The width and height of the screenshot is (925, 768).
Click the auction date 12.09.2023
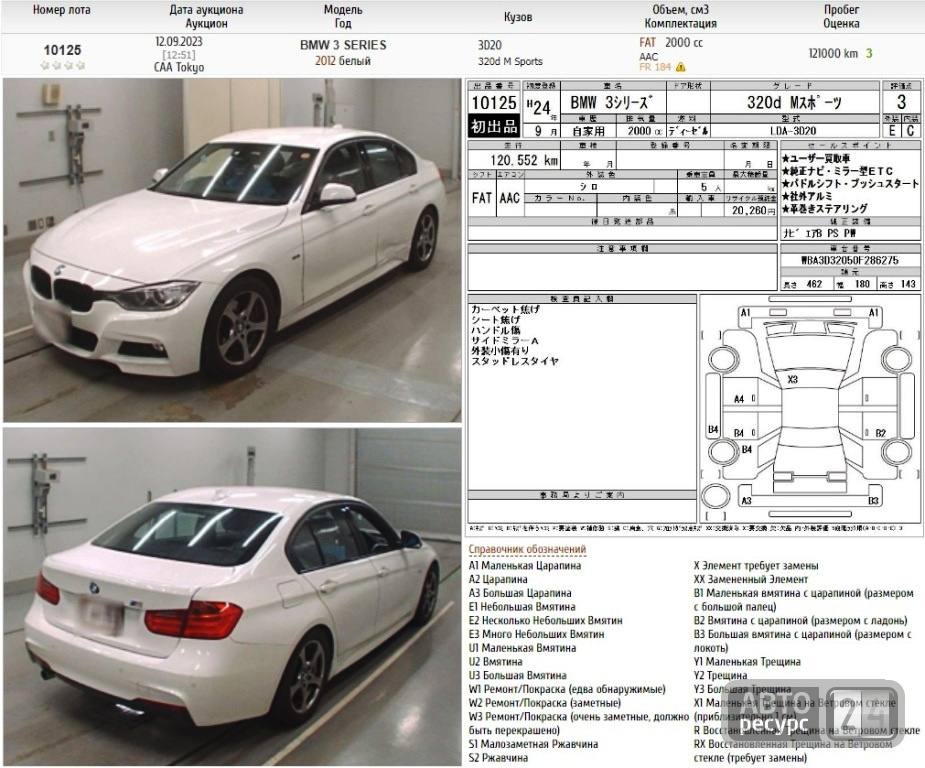179,42
